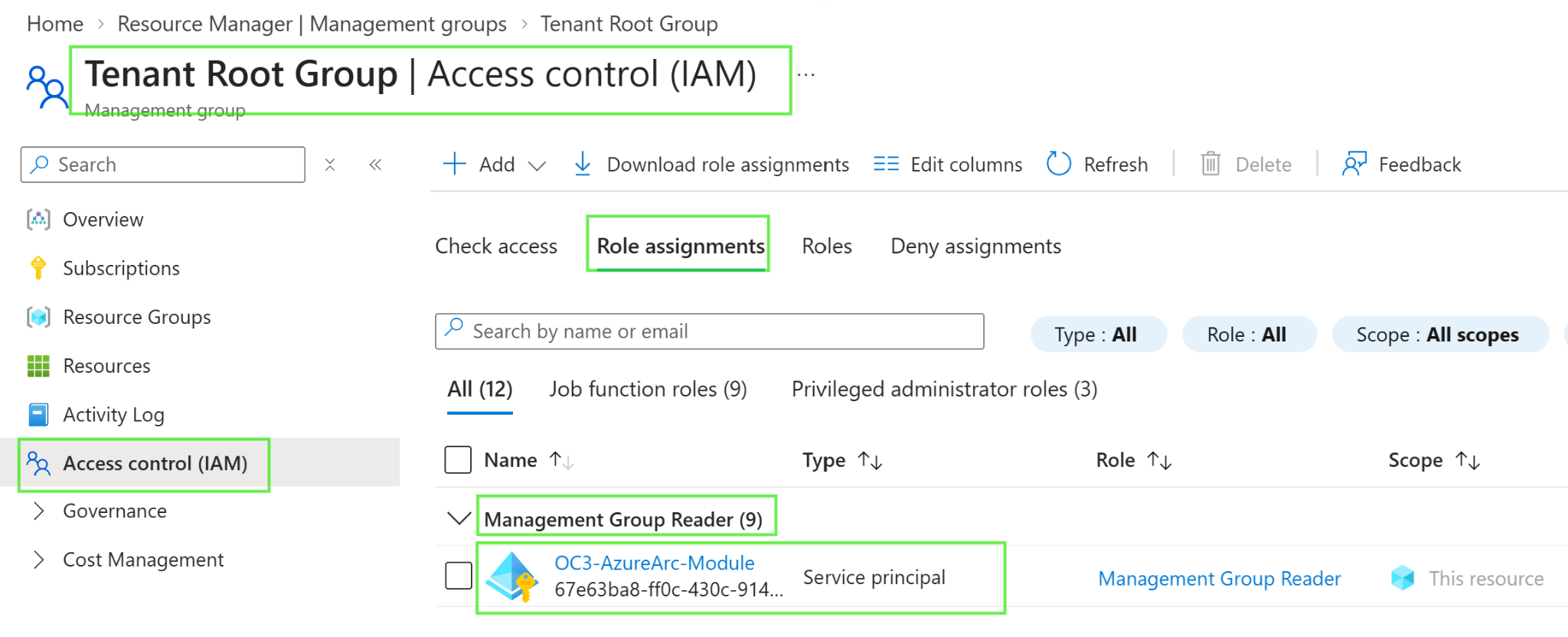Toggle the select-all checkbox in table header

458,460
